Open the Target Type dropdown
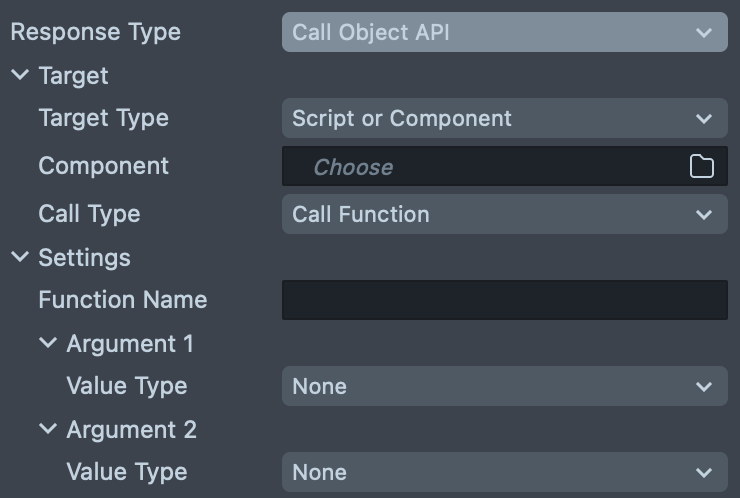The image size is (740, 498). coord(504,118)
